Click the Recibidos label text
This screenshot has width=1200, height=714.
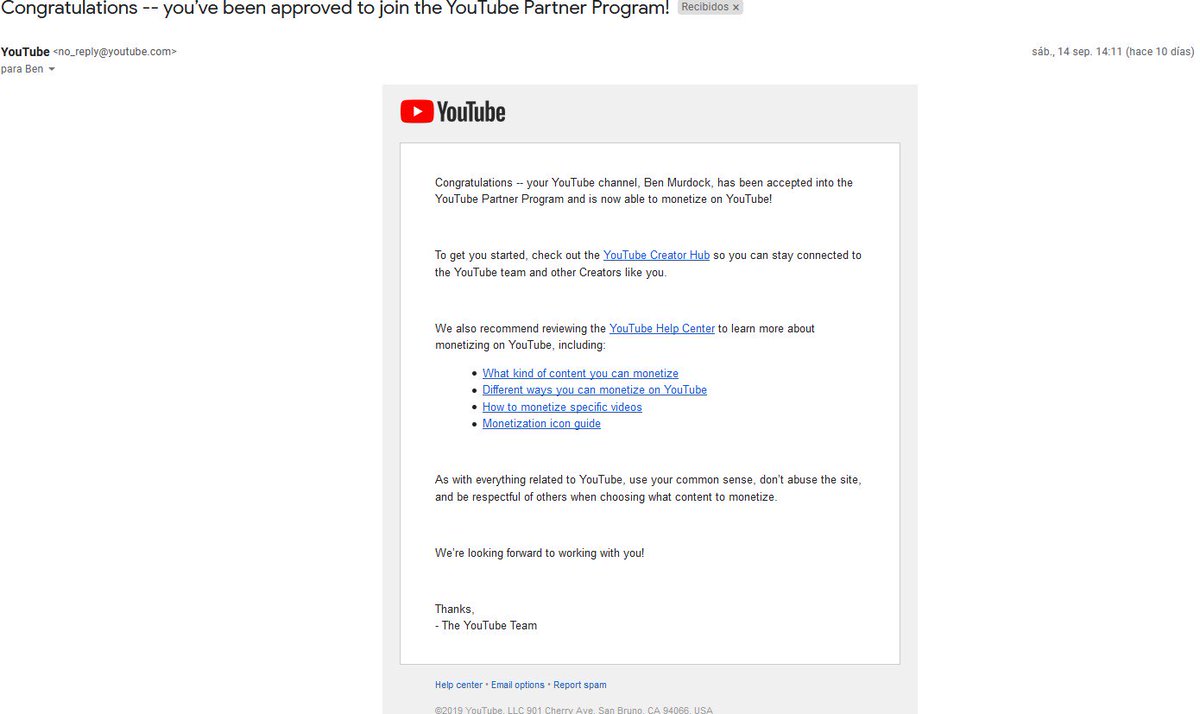(x=703, y=7)
